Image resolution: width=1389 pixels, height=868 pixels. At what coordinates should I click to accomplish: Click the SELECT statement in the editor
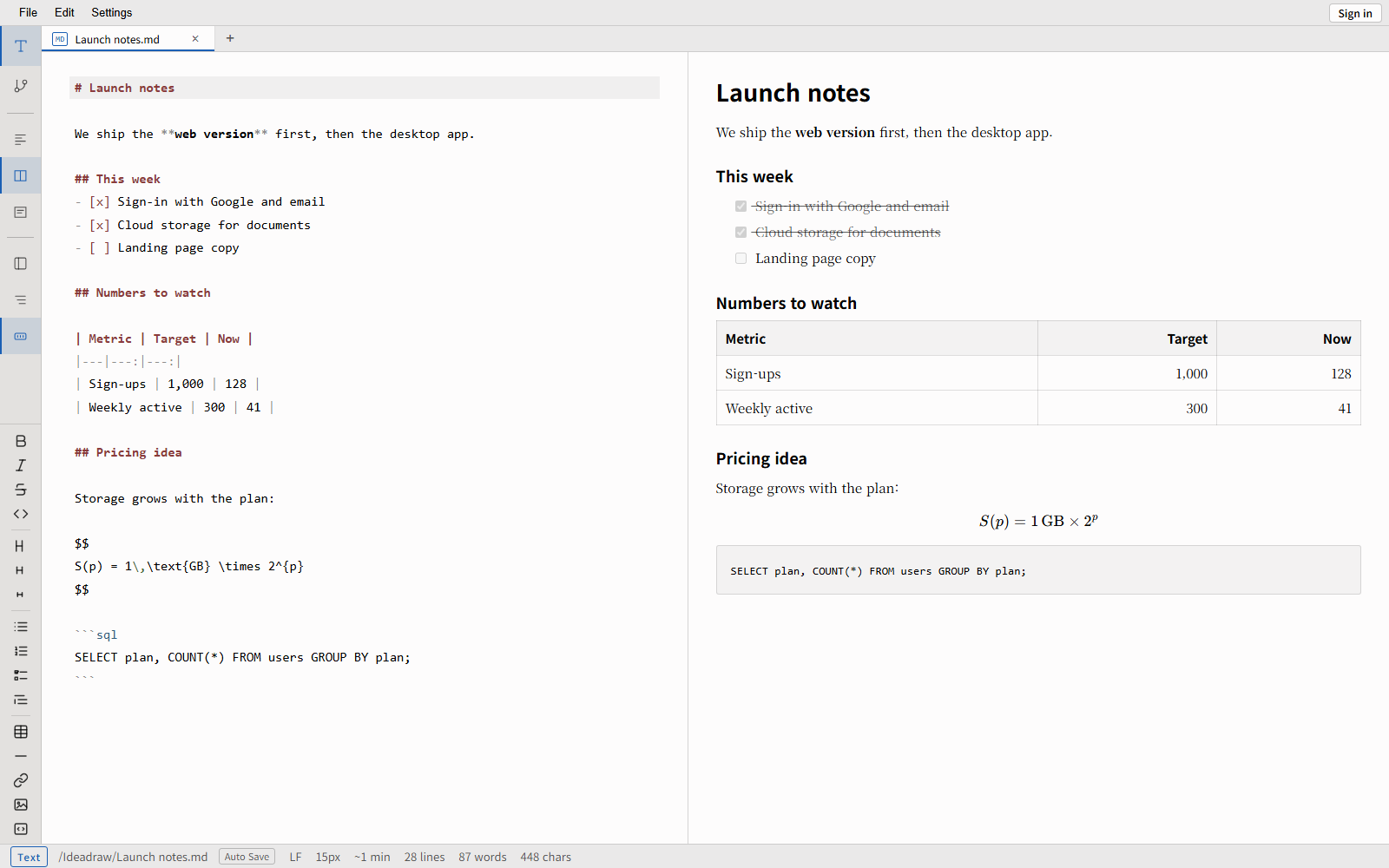click(x=242, y=657)
